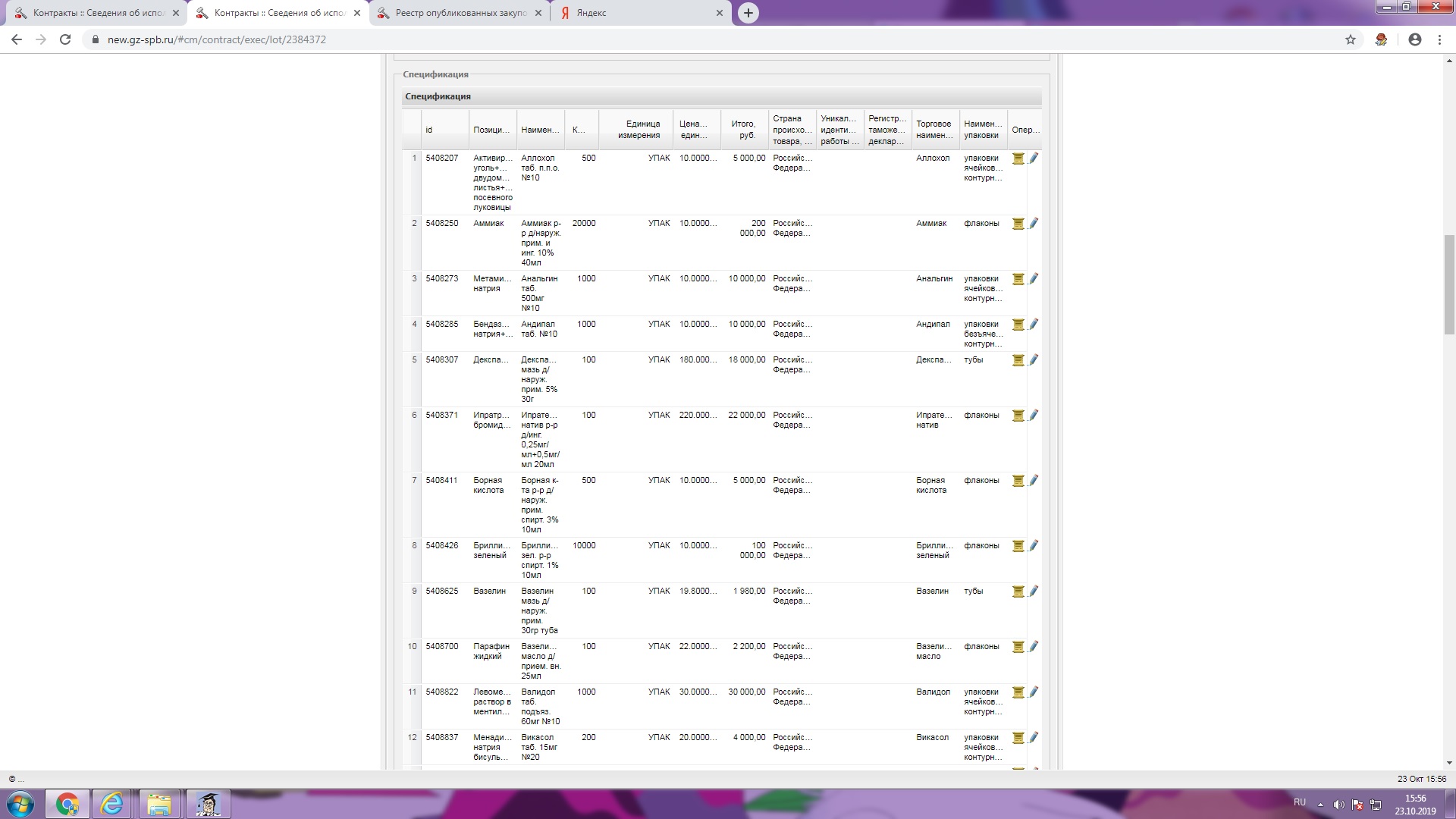Open the scroll document icon for Аммиак row

pos(1018,224)
